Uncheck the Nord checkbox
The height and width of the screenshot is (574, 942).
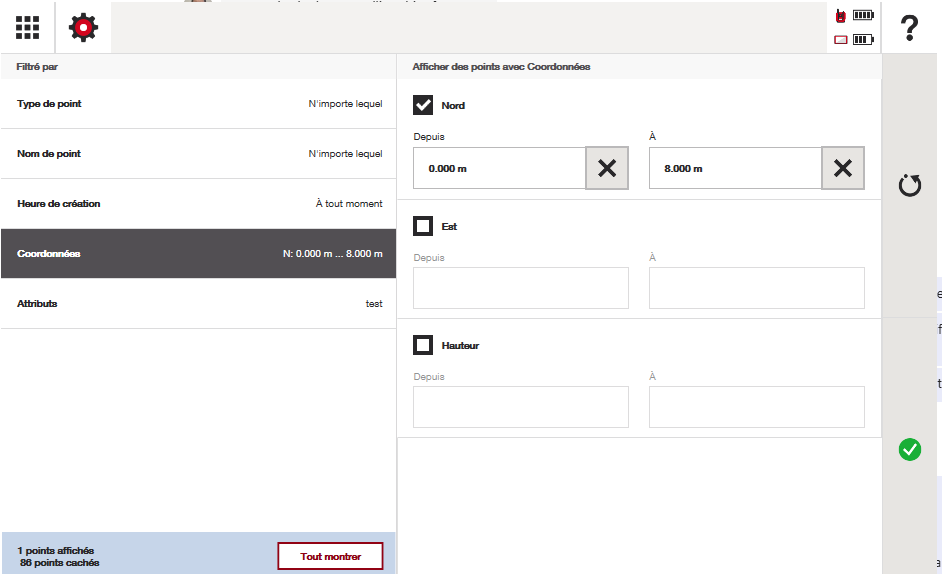(x=423, y=105)
